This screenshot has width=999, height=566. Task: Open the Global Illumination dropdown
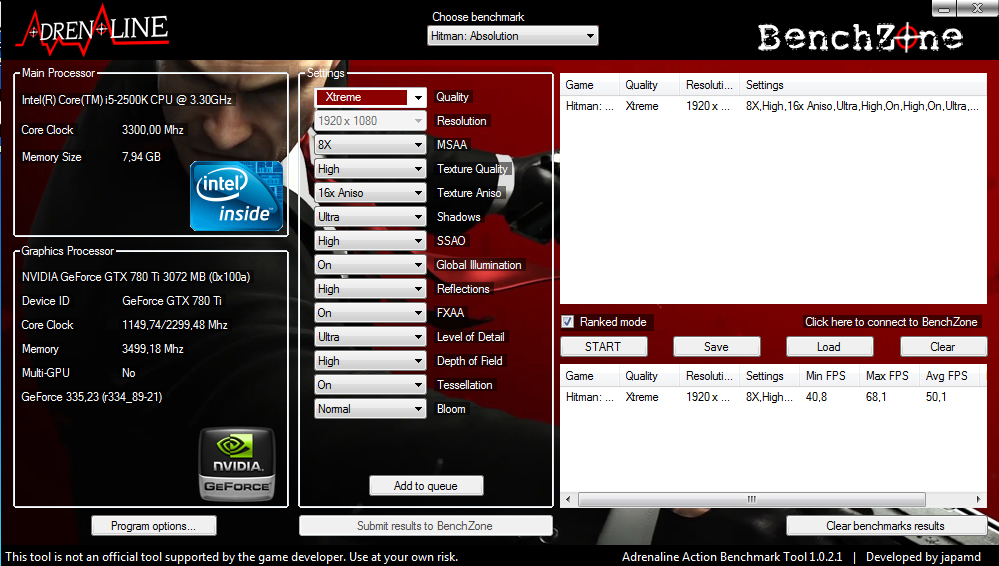click(370, 265)
